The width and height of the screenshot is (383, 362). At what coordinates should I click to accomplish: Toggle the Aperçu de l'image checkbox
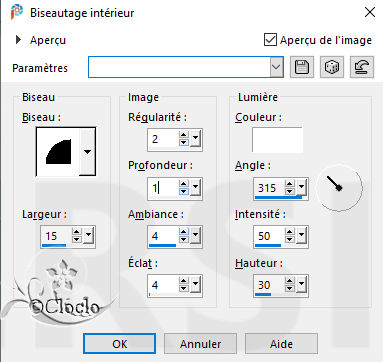tap(270, 40)
